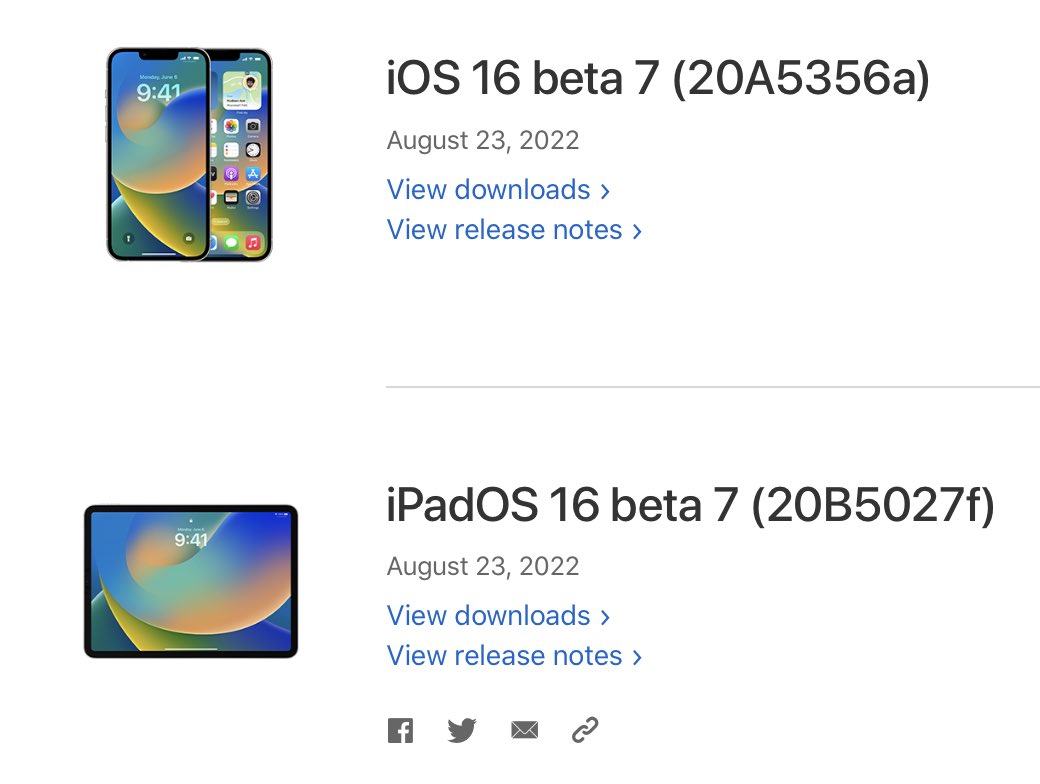Click the August 23, 2022 date under iOS
1040x784 pixels.
pos(483,140)
